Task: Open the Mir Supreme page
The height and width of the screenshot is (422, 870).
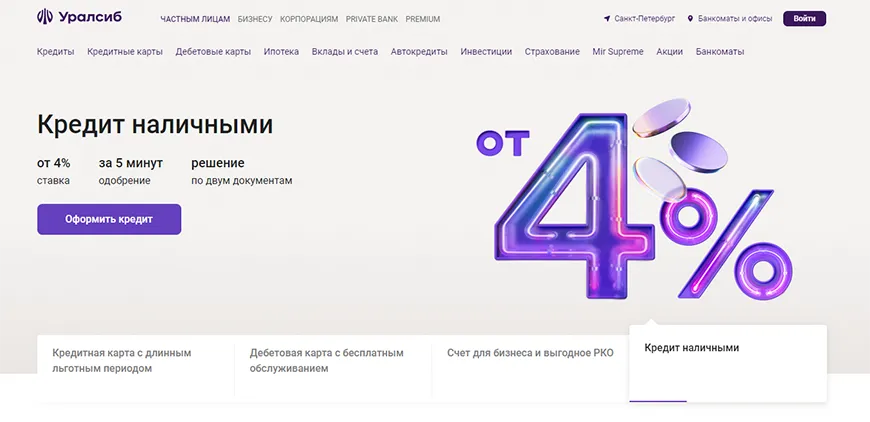Action: [618, 52]
